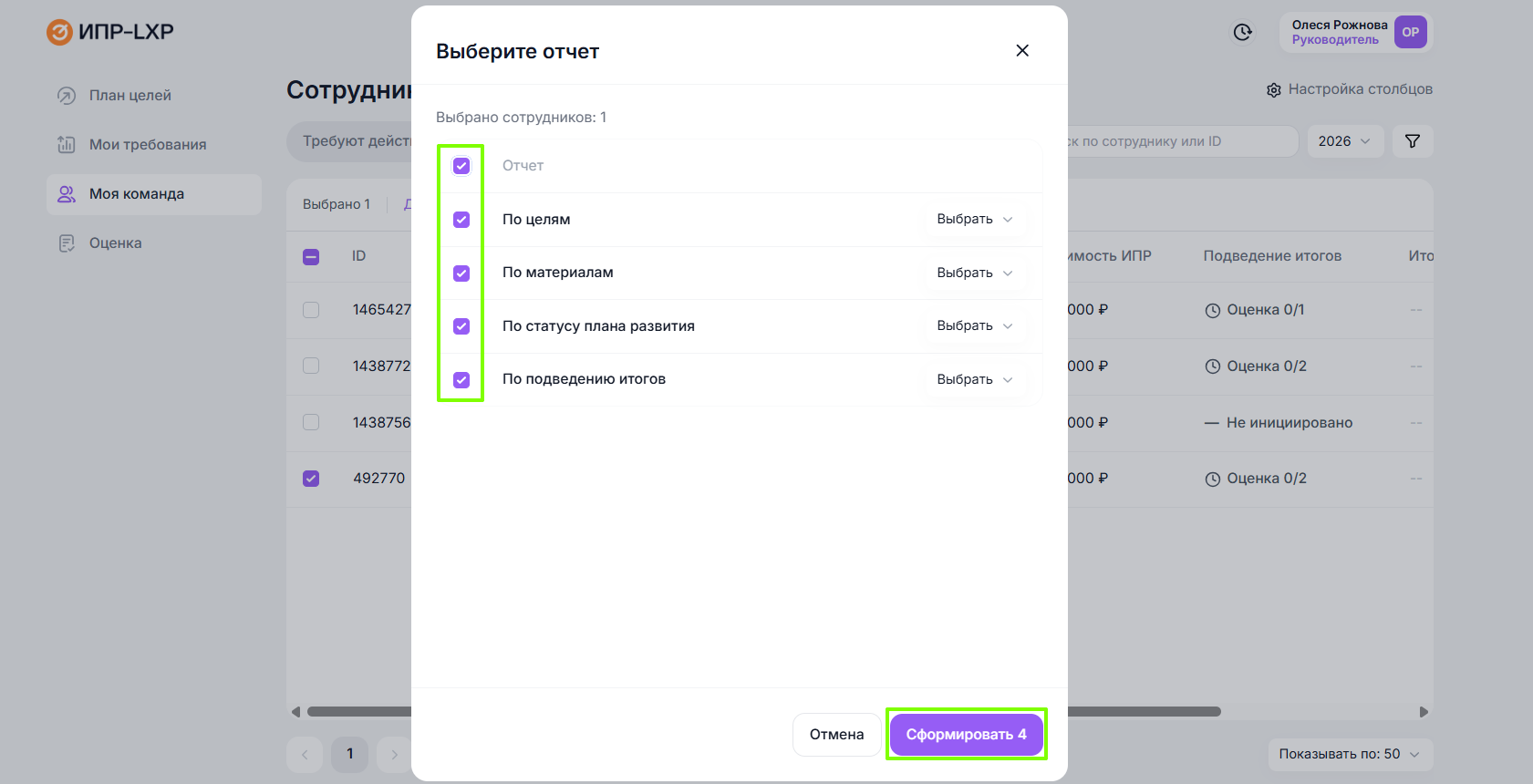Click the План целей target icon
This screenshot has height=784, width=1533.
coord(67,96)
